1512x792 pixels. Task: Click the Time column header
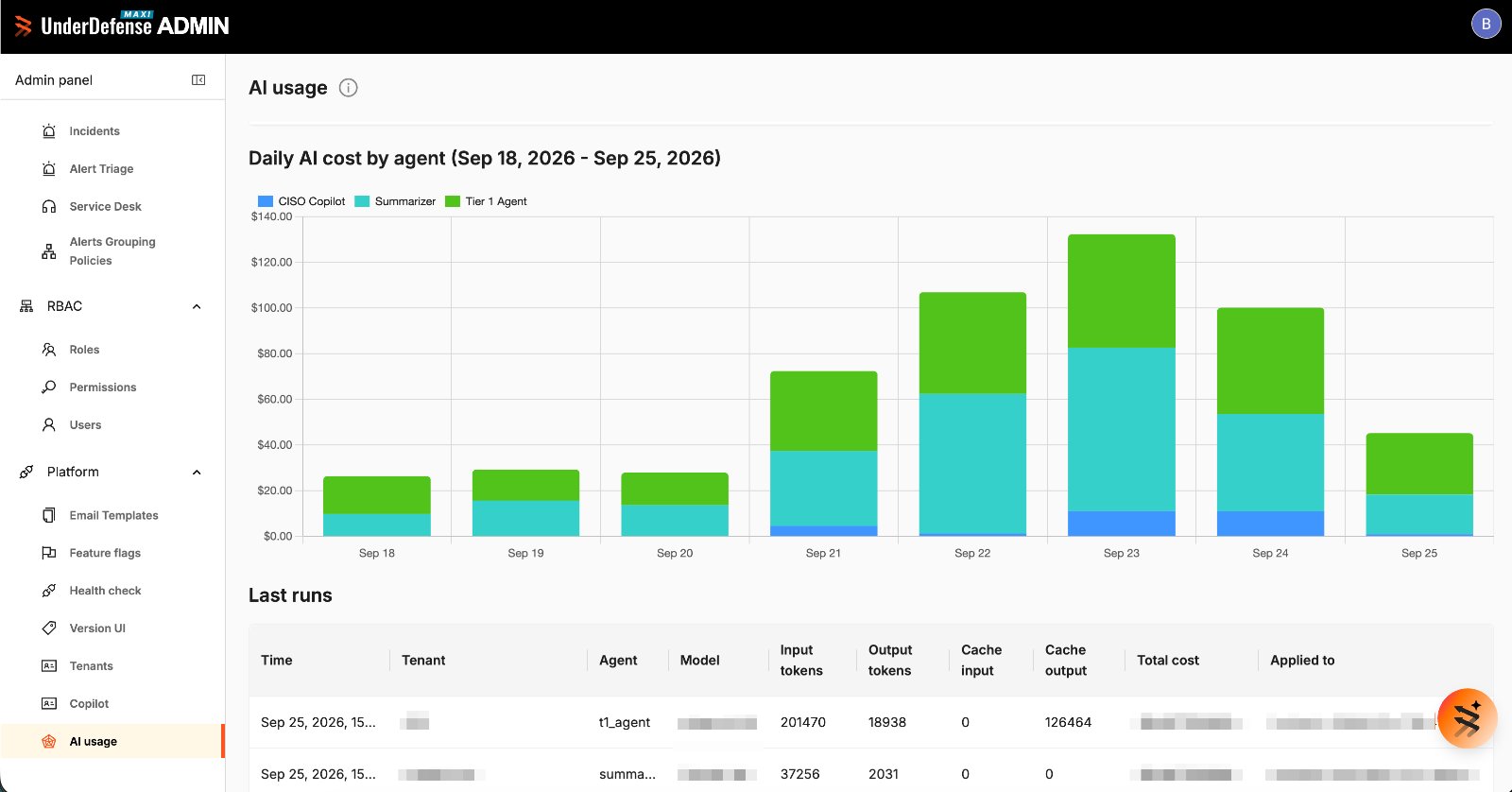click(277, 661)
